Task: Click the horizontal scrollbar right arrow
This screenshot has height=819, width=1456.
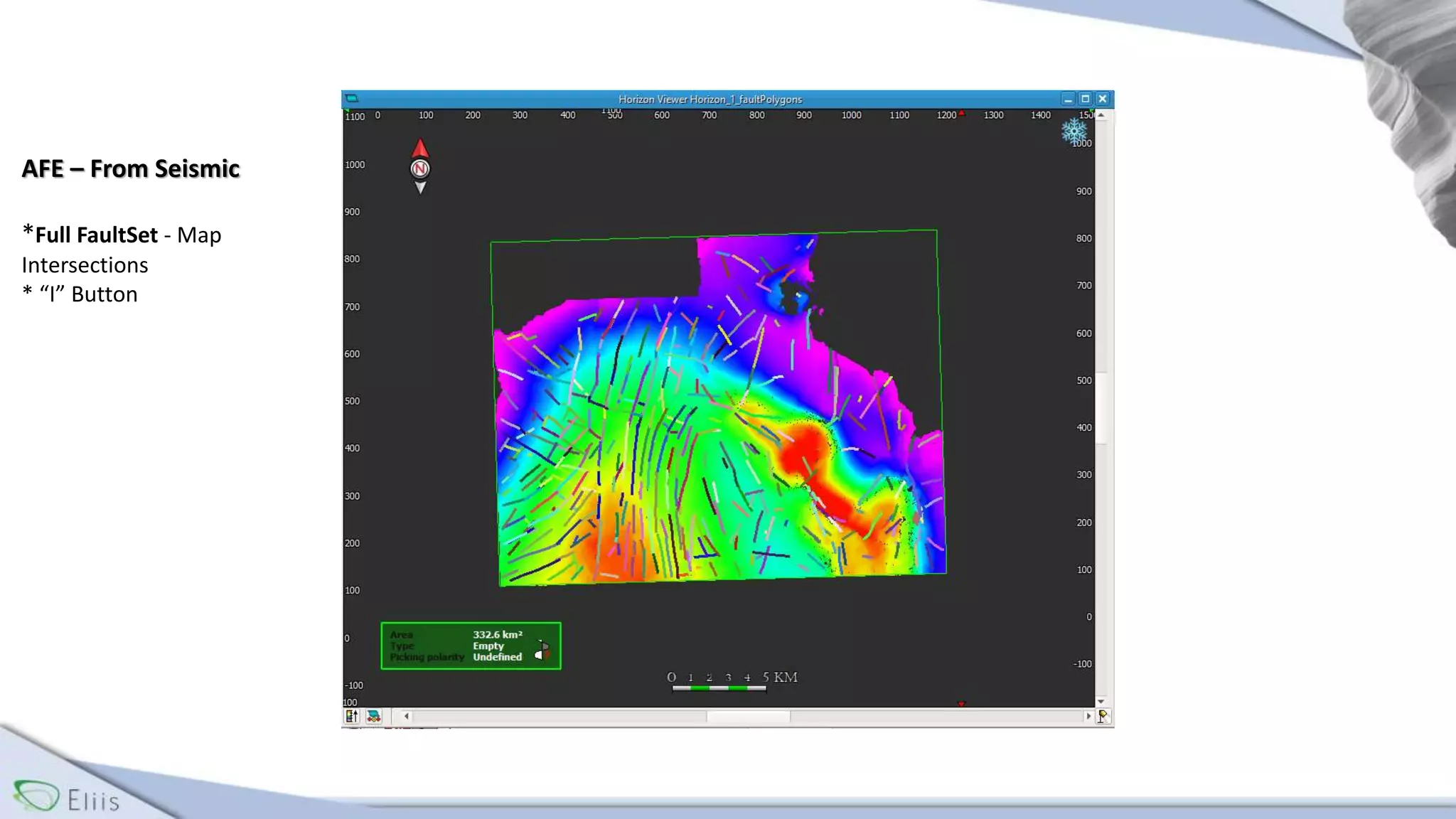Action: point(1088,717)
